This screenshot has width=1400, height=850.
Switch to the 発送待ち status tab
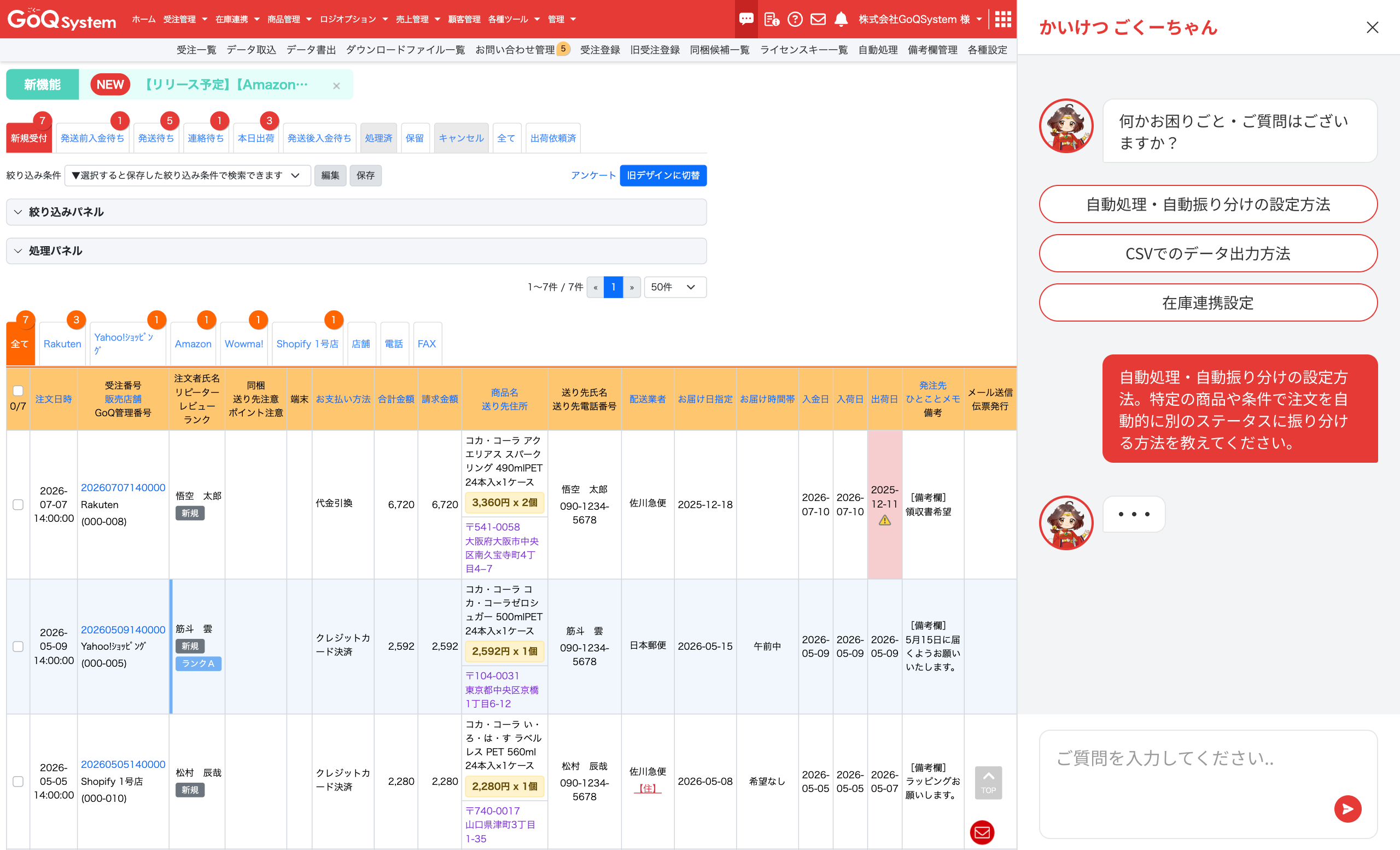(156, 138)
